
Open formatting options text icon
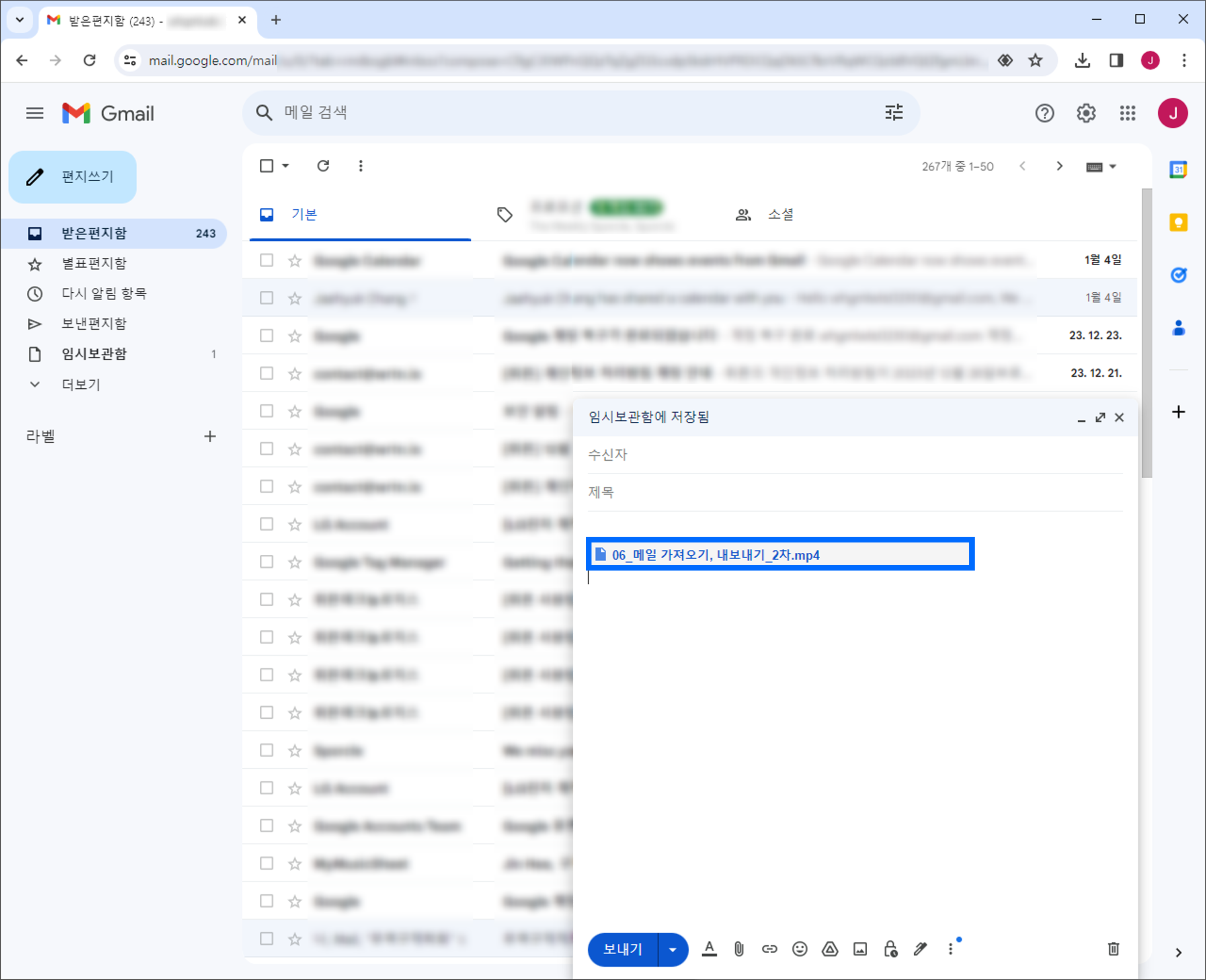709,949
